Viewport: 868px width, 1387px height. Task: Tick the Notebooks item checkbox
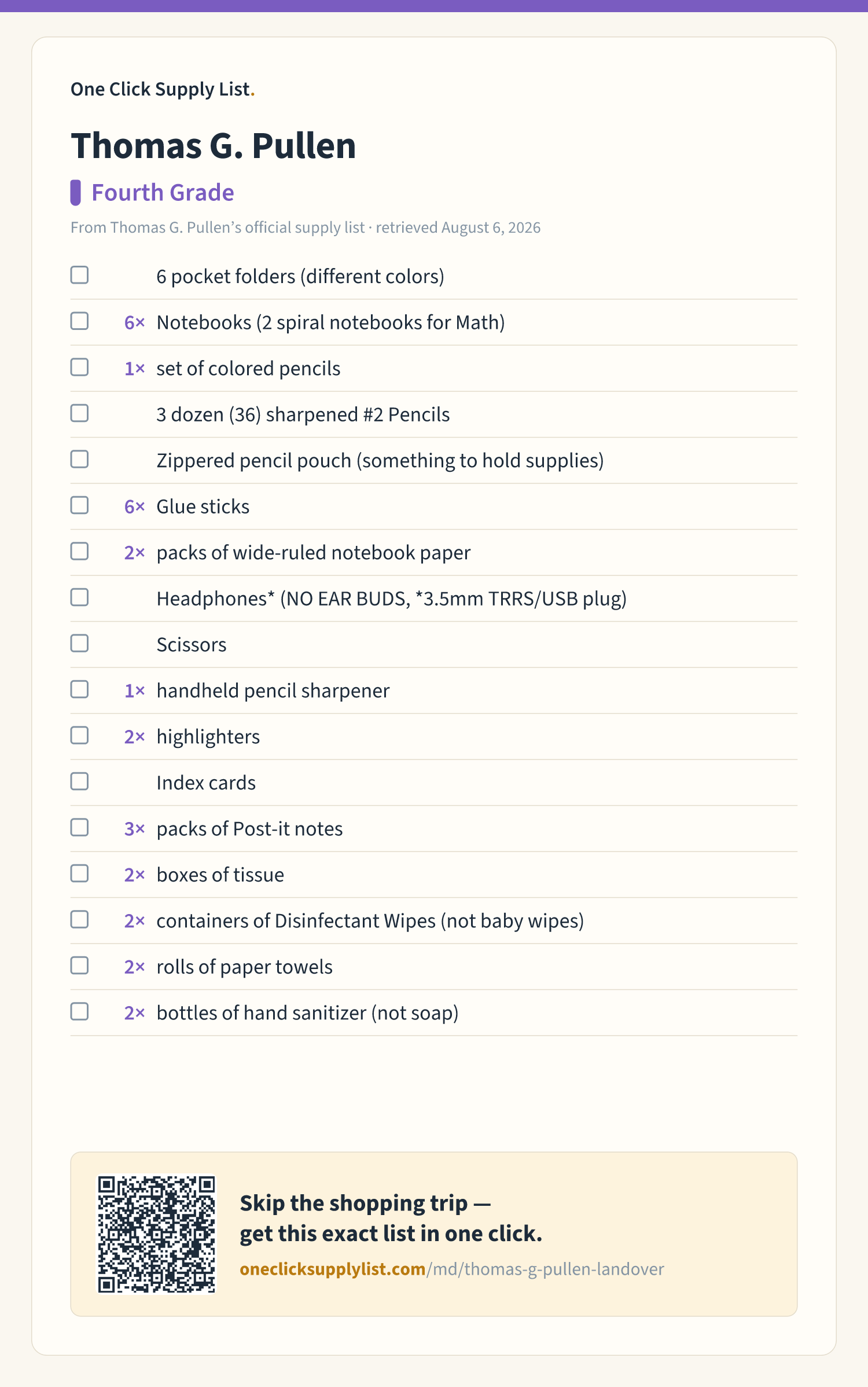click(x=79, y=321)
